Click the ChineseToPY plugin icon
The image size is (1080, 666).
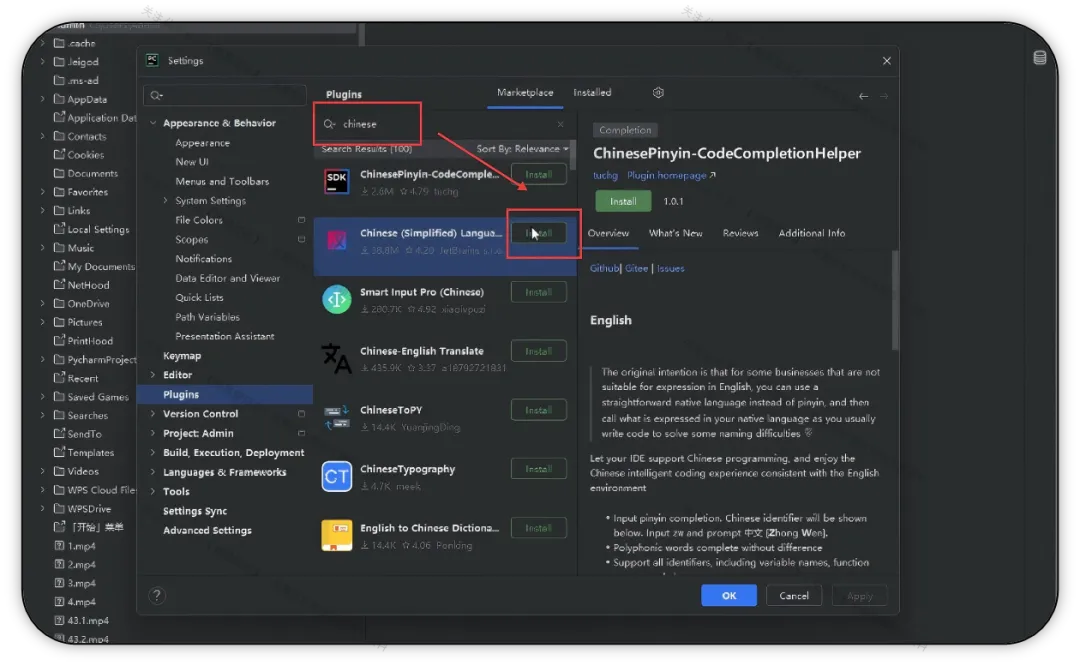(337, 417)
